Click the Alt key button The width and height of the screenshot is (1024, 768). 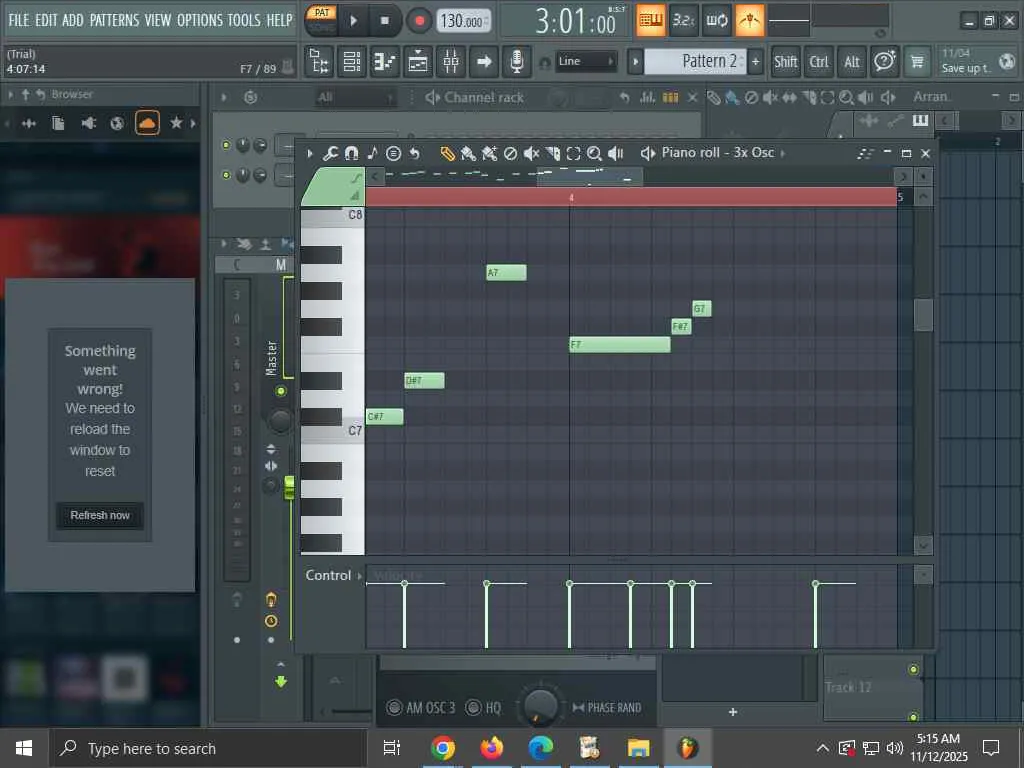point(852,62)
